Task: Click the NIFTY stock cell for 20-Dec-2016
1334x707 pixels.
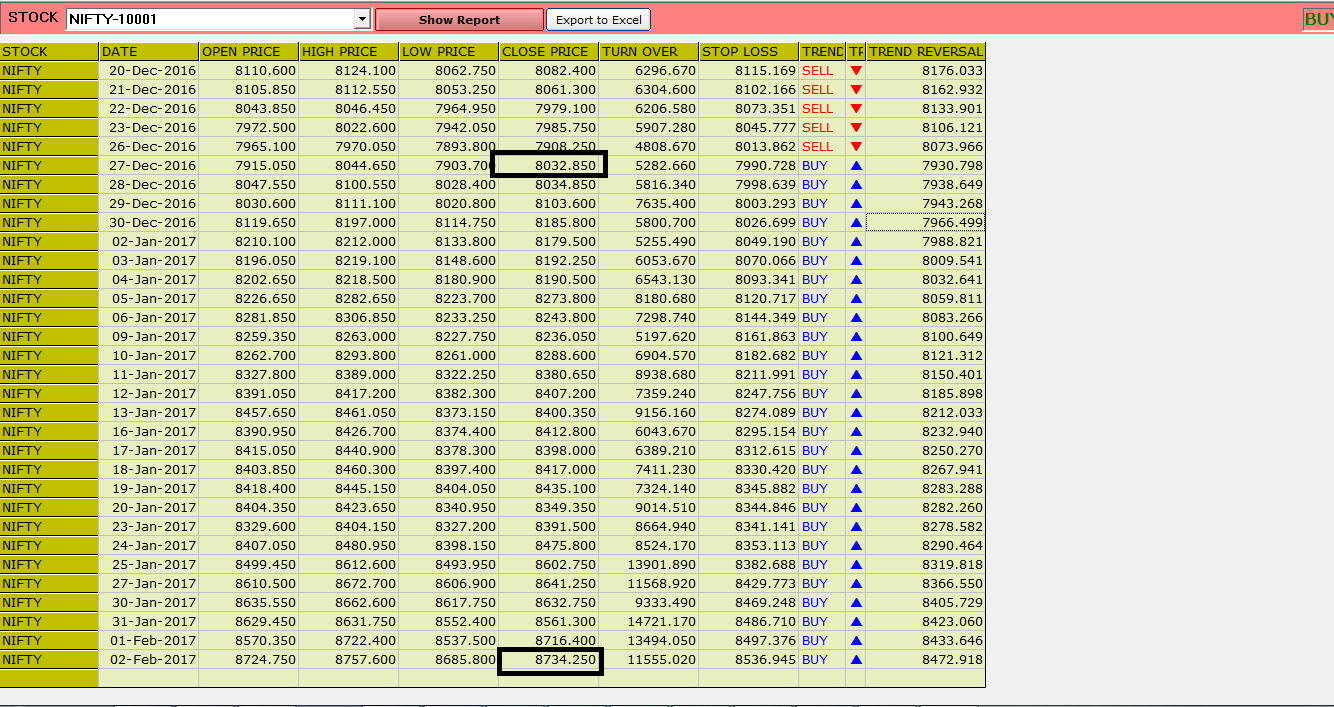Action: [49, 71]
